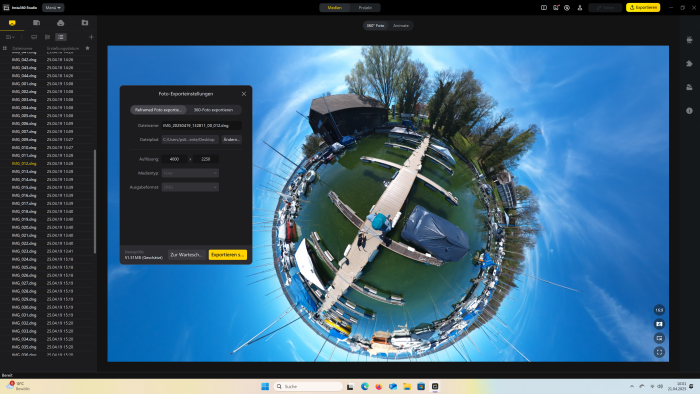700x394 pixels.
Task: Open the user account icon
Action: [x=579, y=8]
